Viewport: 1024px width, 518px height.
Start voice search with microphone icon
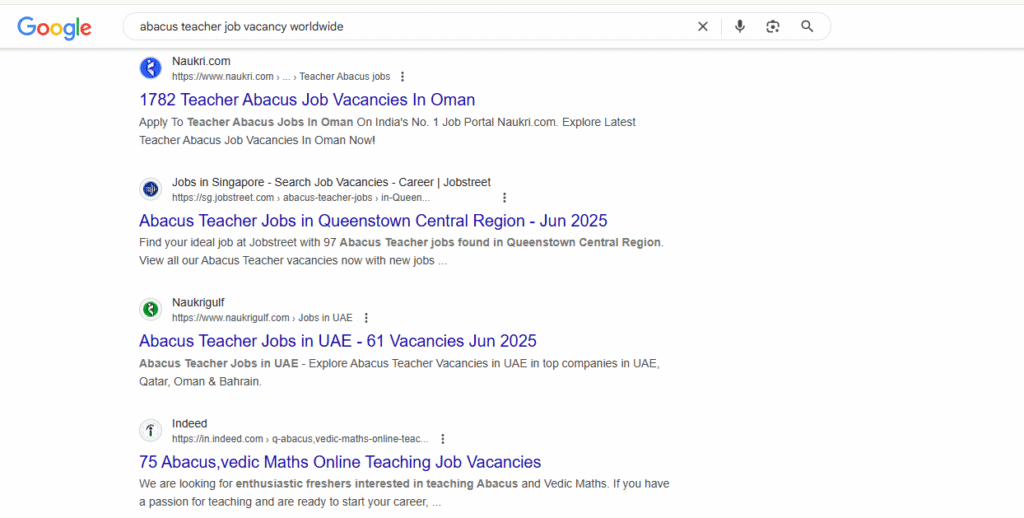[739, 27]
